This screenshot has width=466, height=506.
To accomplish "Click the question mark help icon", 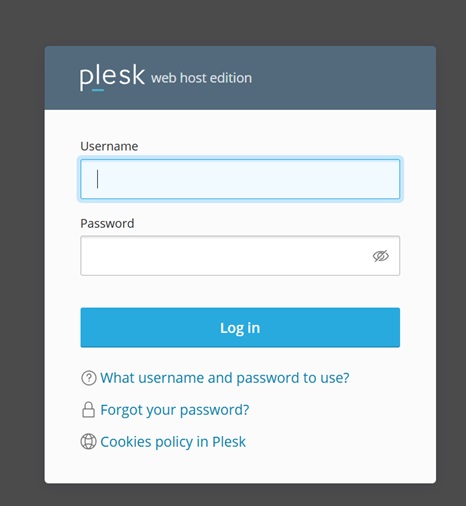I will pyautogui.click(x=89, y=378).
